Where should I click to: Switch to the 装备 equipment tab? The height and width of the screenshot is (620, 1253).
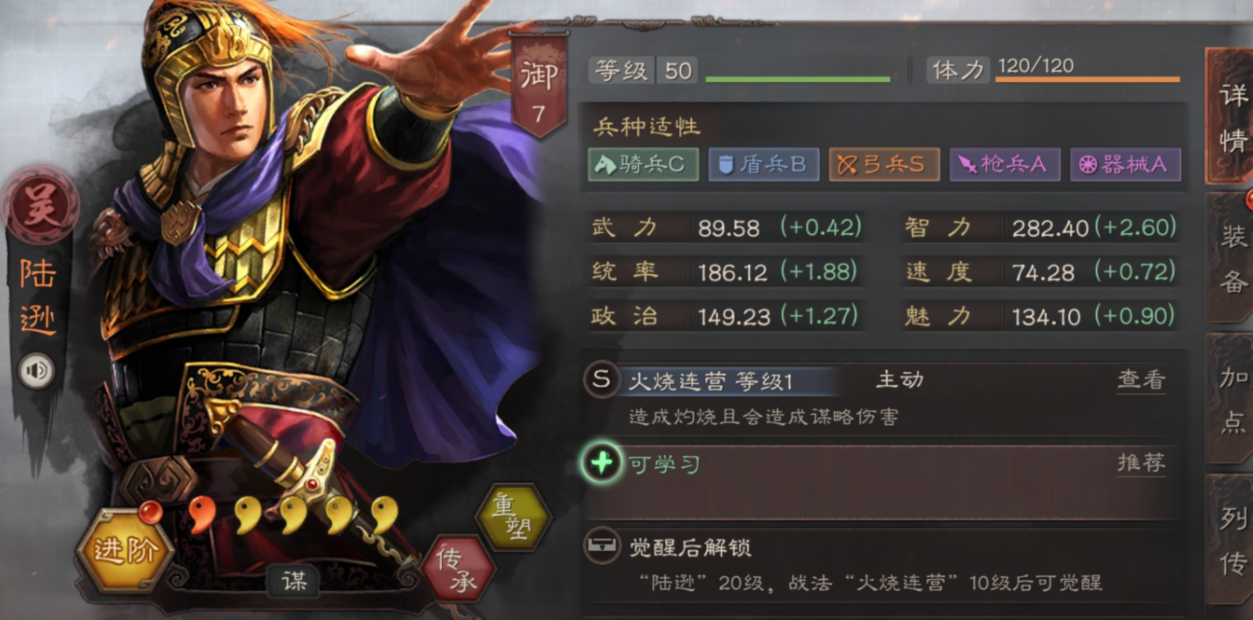[x=1231, y=257]
